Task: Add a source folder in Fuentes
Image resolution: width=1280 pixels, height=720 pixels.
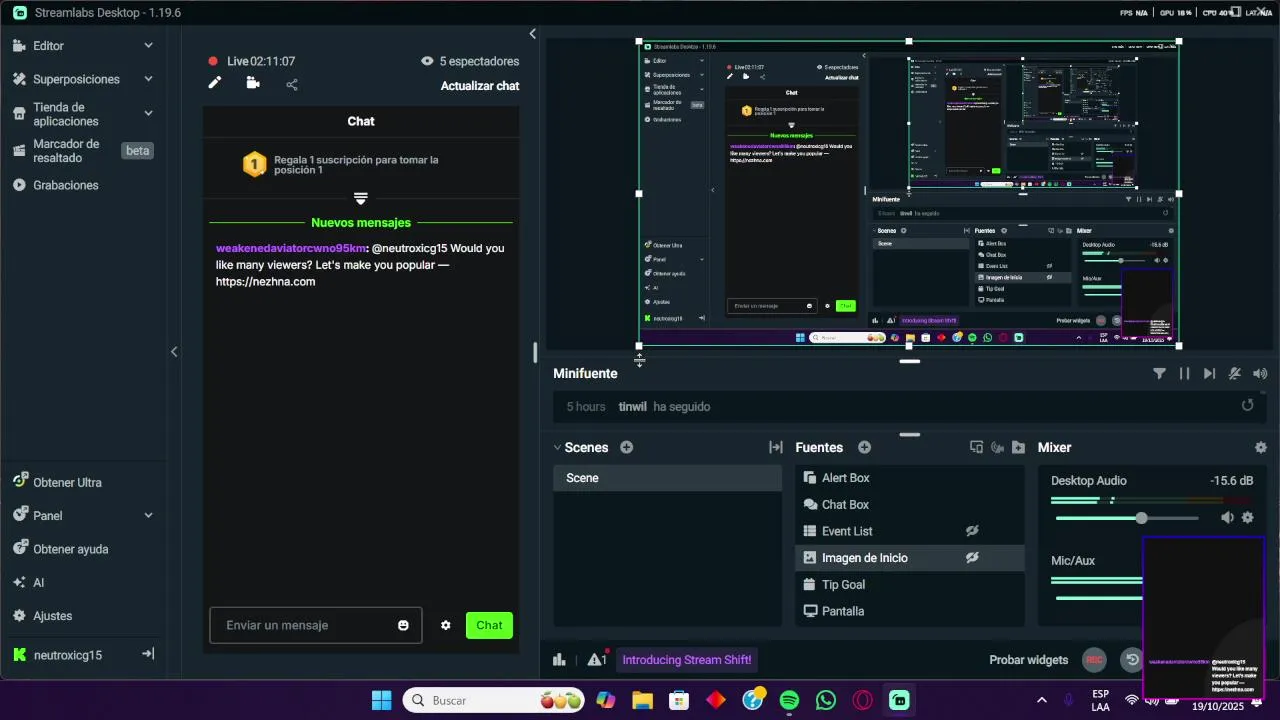Action: [1018, 448]
